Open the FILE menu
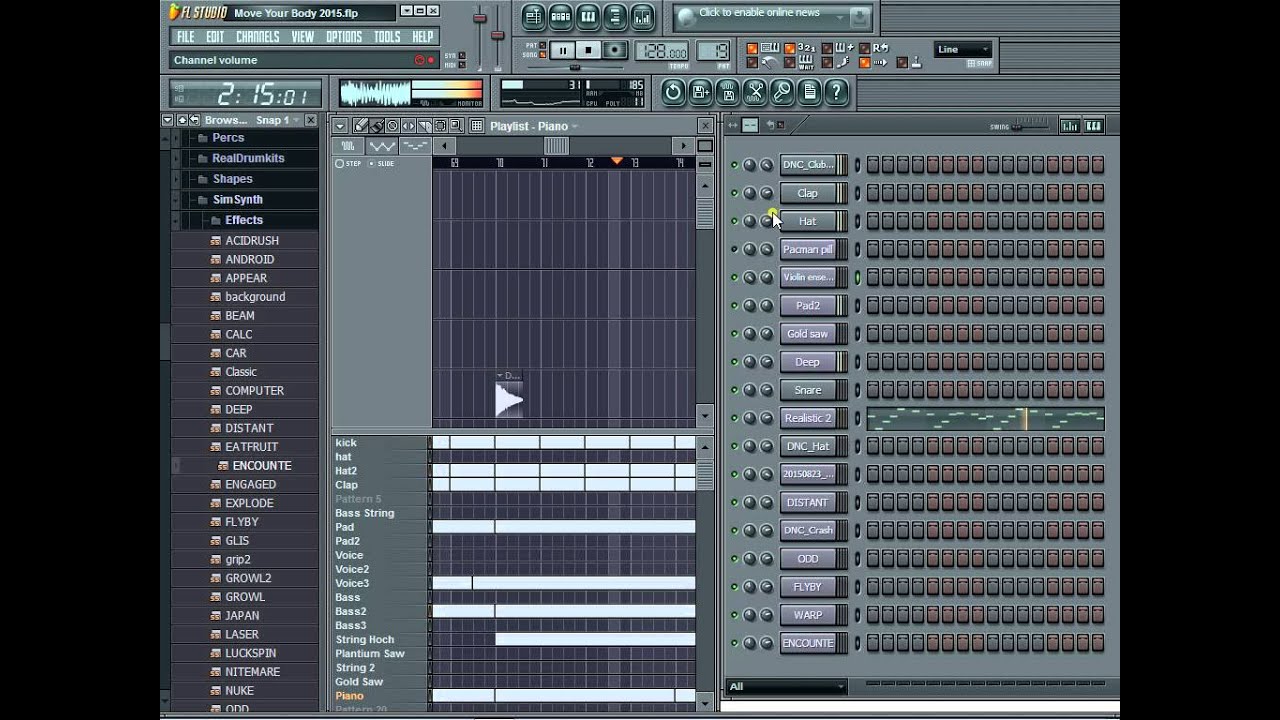This screenshot has height=720, width=1280. [x=186, y=37]
